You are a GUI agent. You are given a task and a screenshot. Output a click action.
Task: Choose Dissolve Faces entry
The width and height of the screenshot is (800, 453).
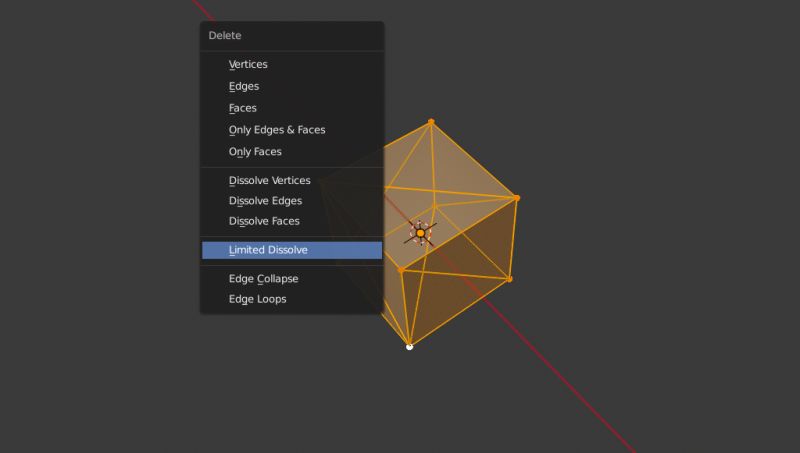[292, 221]
